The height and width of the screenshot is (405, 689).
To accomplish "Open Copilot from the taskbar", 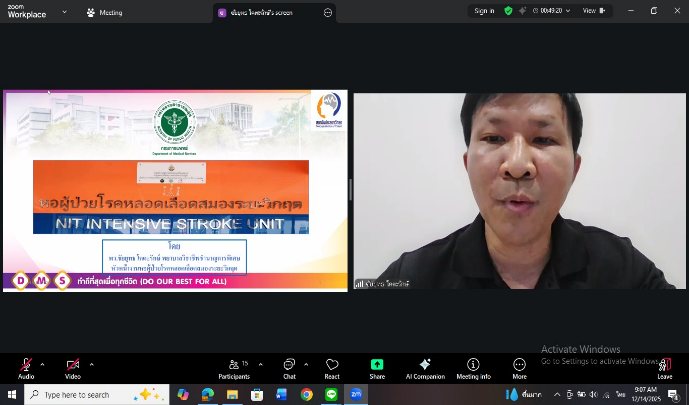I will pos(183,394).
